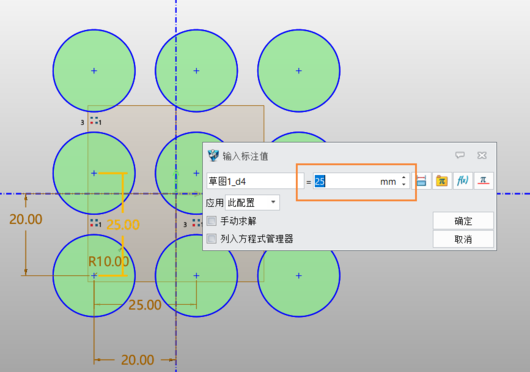The width and height of the screenshot is (530, 372).
Task: Click center point of the top-right circle
Action: (298, 71)
